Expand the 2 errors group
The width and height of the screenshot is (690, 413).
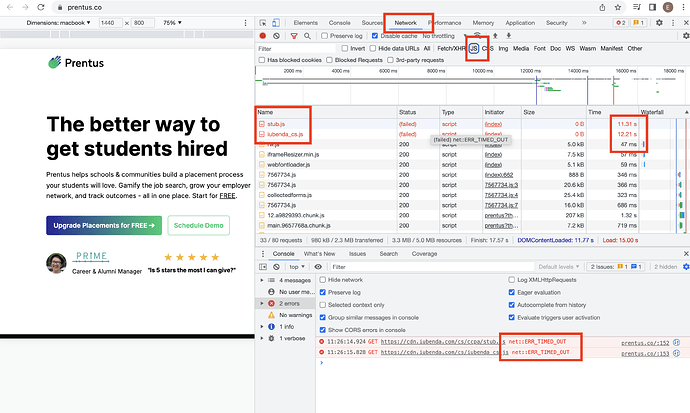click(x=262, y=303)
